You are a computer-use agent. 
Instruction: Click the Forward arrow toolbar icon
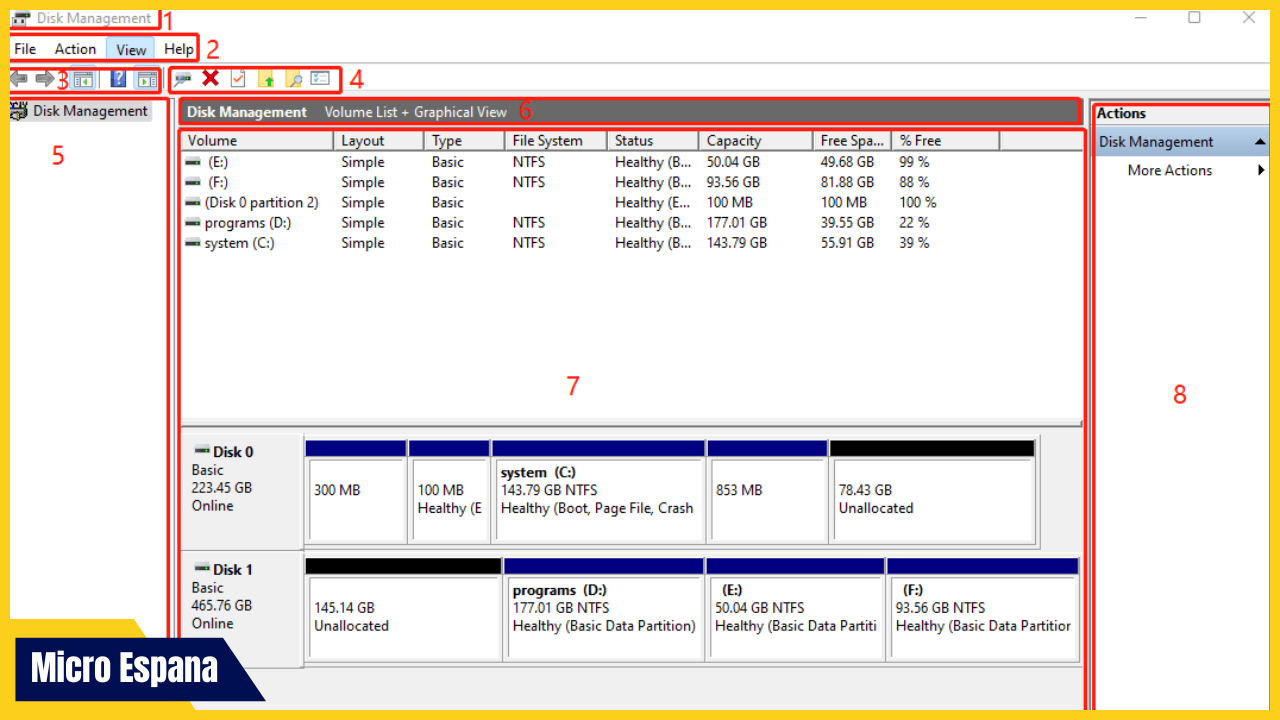(x=45, y=79)
